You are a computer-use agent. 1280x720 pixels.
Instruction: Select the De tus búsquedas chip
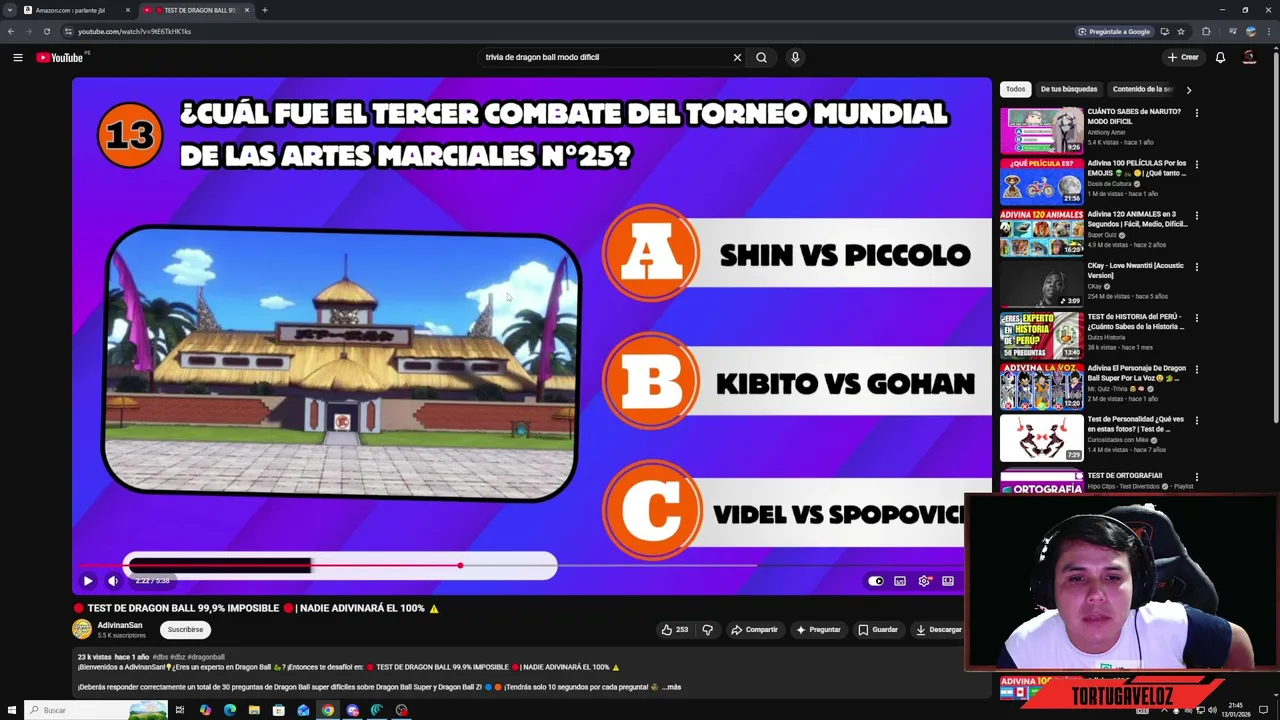pos(1069,89)
